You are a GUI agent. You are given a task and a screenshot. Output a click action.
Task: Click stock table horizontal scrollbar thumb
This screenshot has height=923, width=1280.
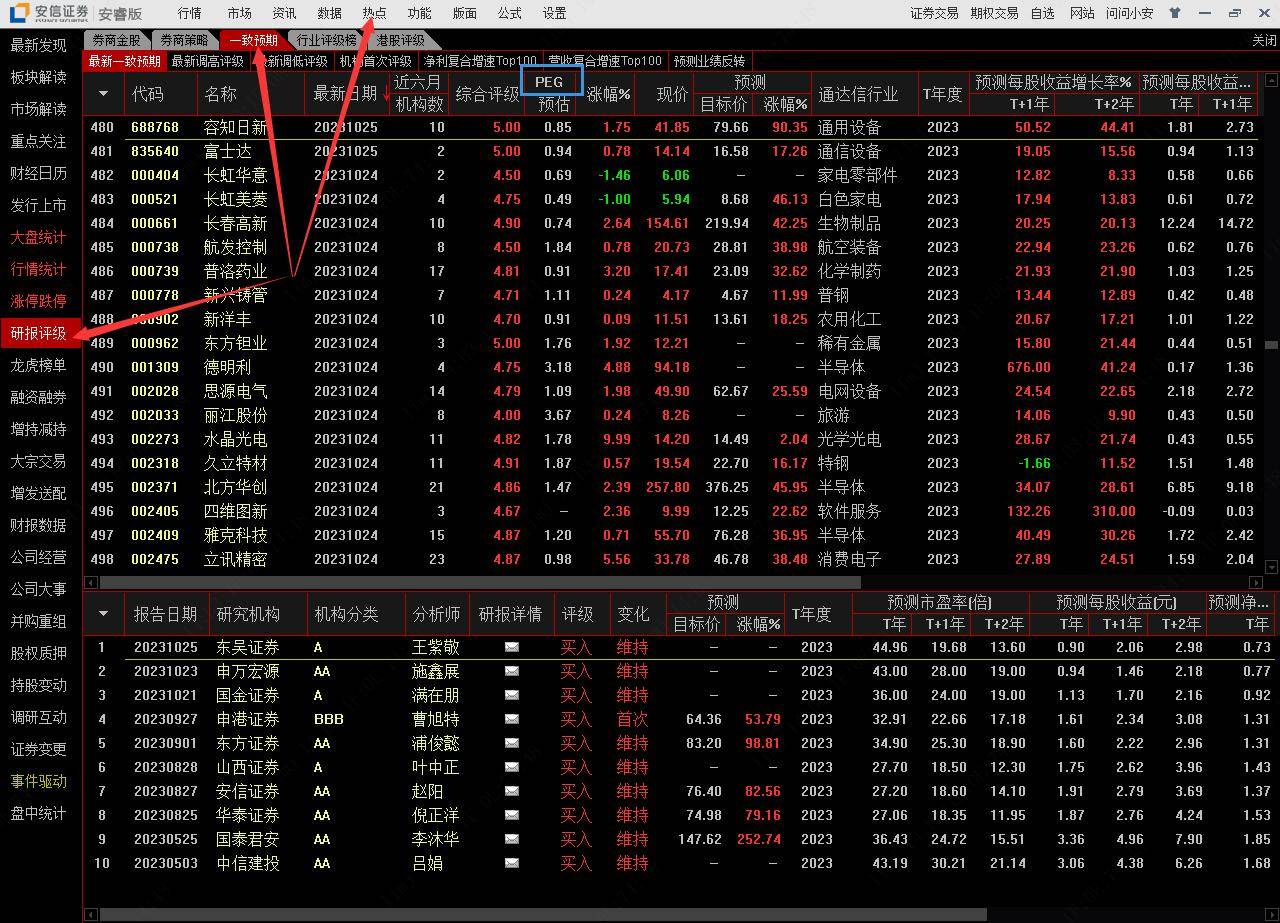point(480,582)
